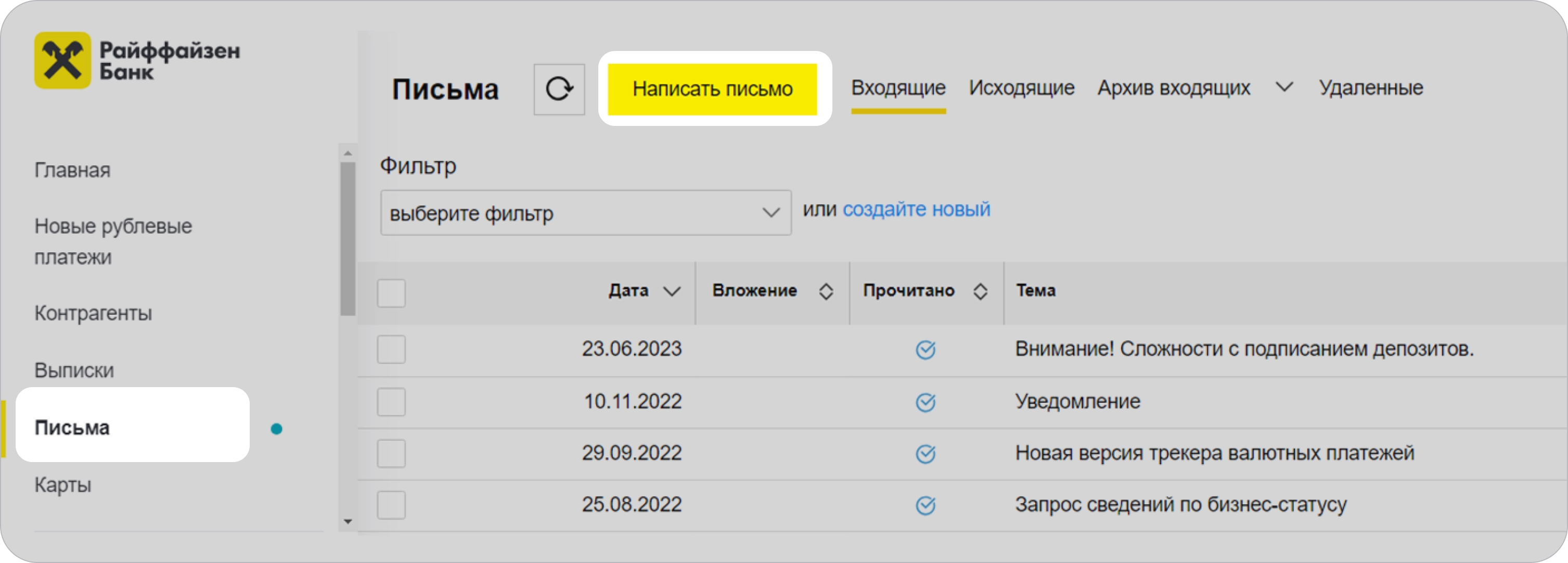This screenshot has height=563, width=1568.
Task: Select the checkbox for 23.06.2023 letter
Action: click(391, 349)
